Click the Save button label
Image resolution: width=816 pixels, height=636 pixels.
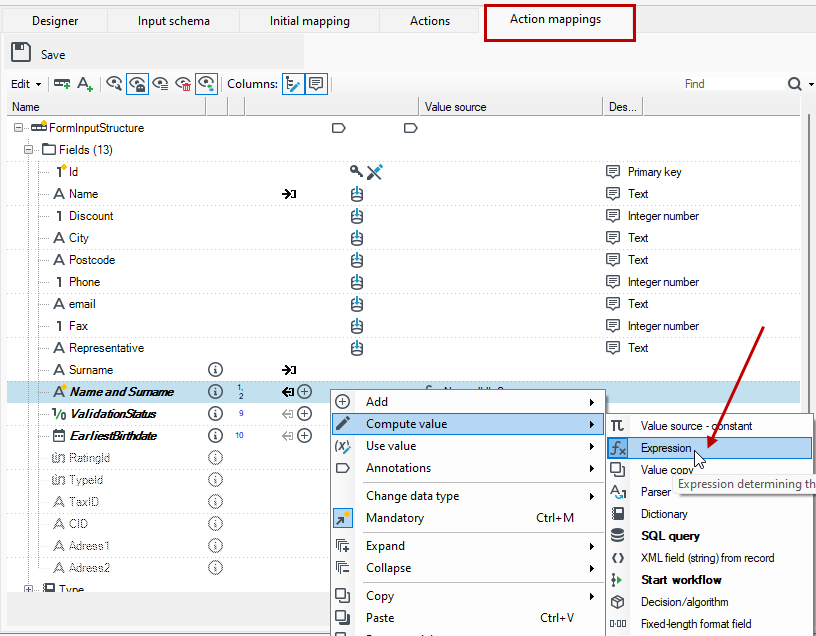(x=53, y=55)
